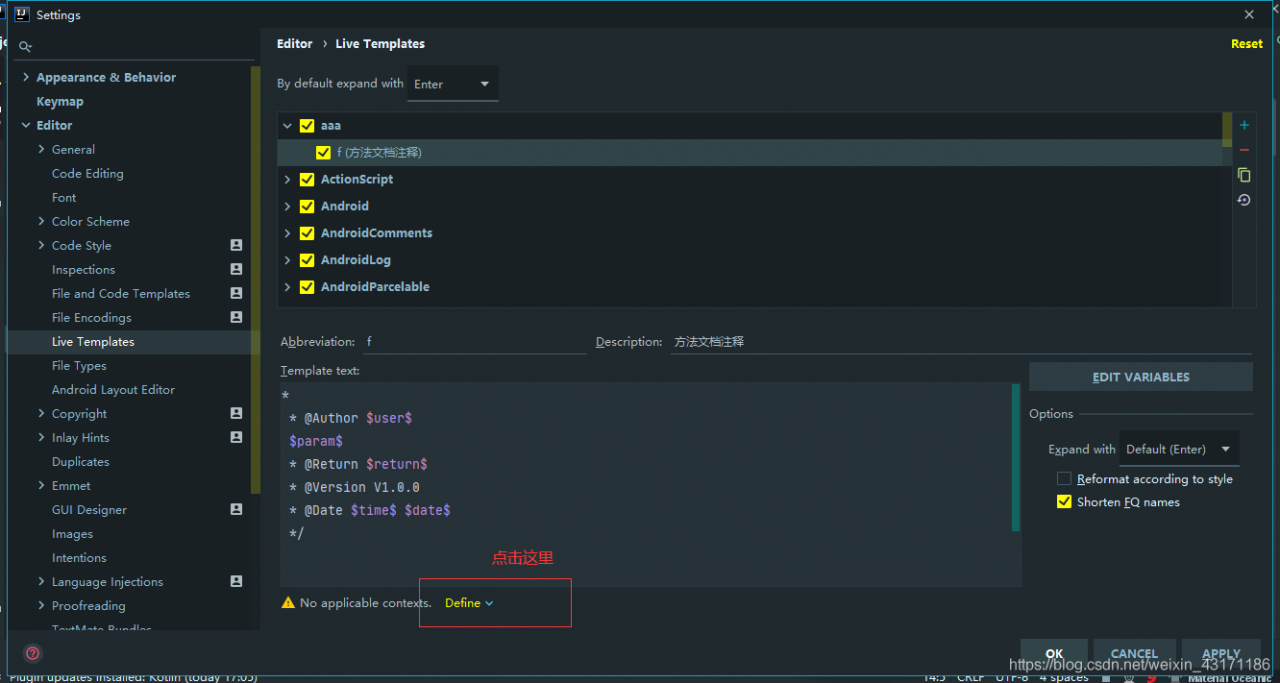Toggle the Android group checkbox
This screenshot has height=683, width=1280.
tap(307, 206)
